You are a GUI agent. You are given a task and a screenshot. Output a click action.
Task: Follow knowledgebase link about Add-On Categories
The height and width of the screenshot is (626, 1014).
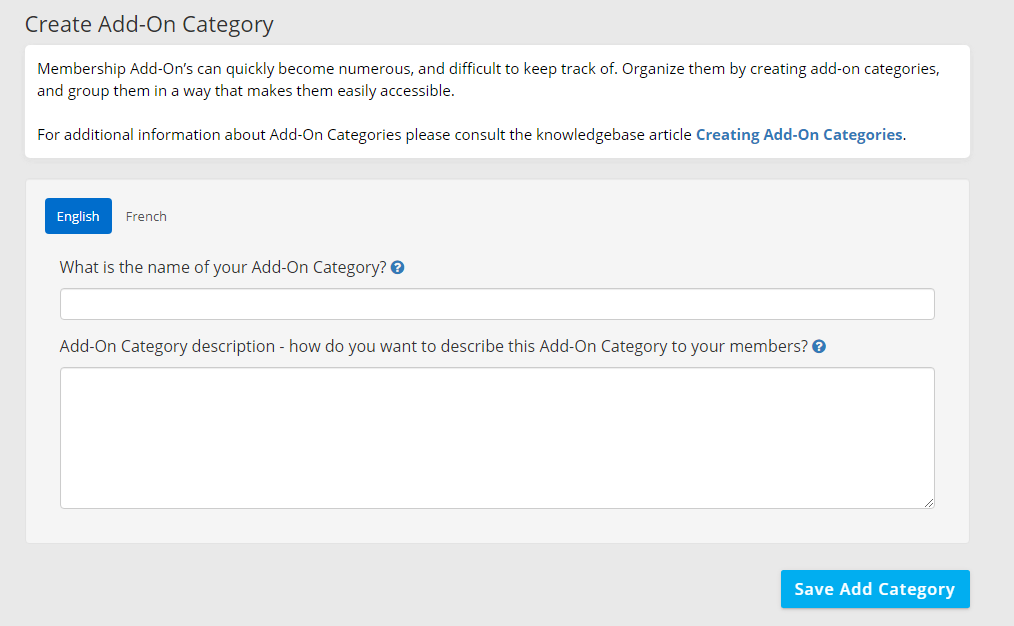point(799,135)
